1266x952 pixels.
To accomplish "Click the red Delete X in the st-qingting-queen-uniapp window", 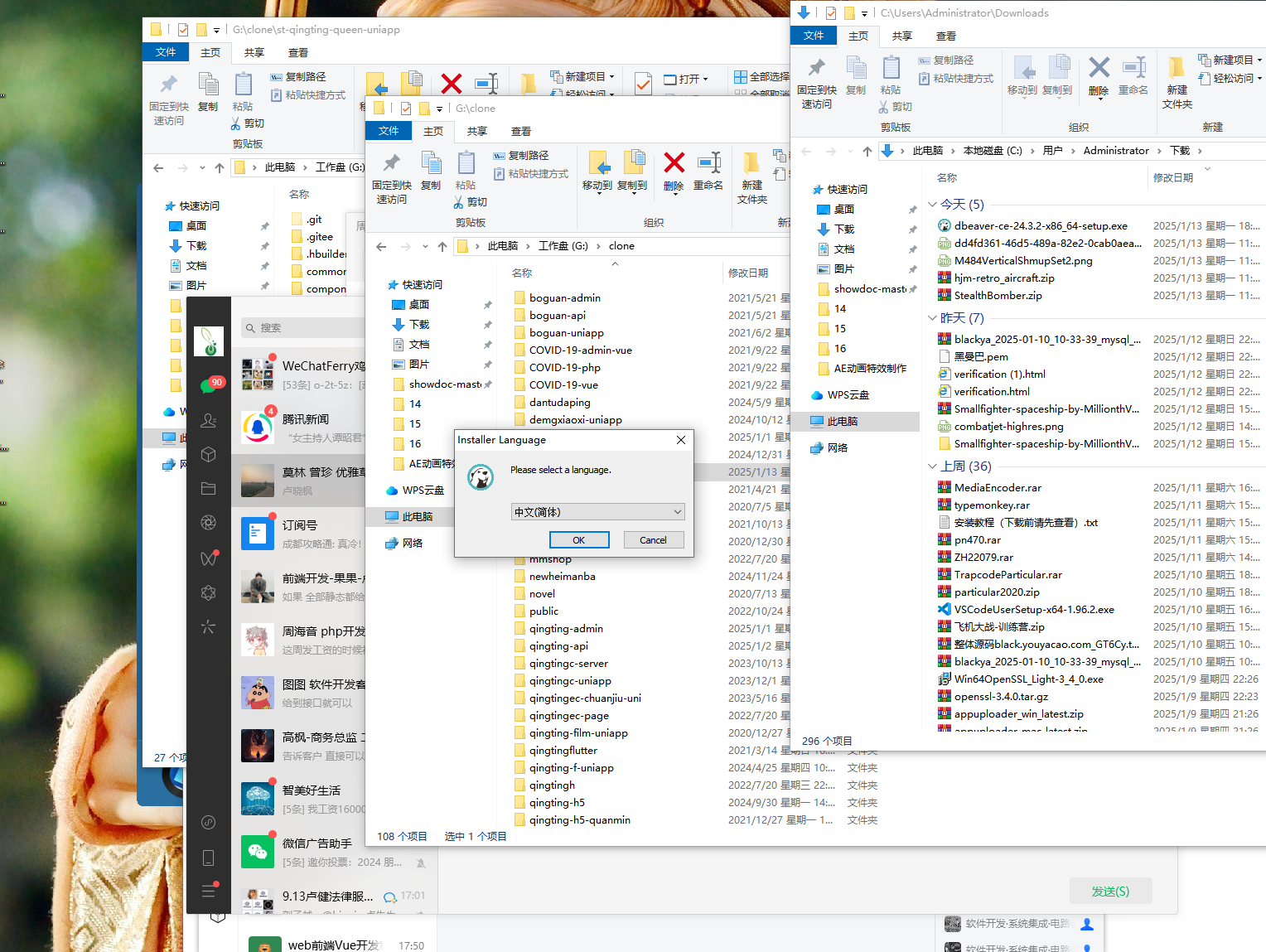I will [451, 83].
